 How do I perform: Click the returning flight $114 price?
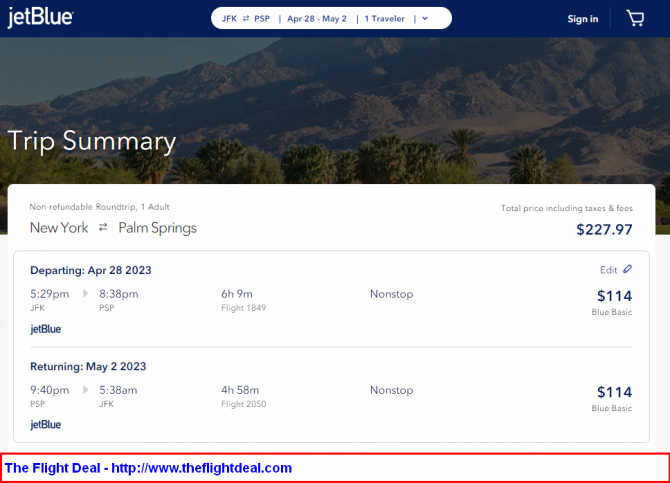coord(614,392)
